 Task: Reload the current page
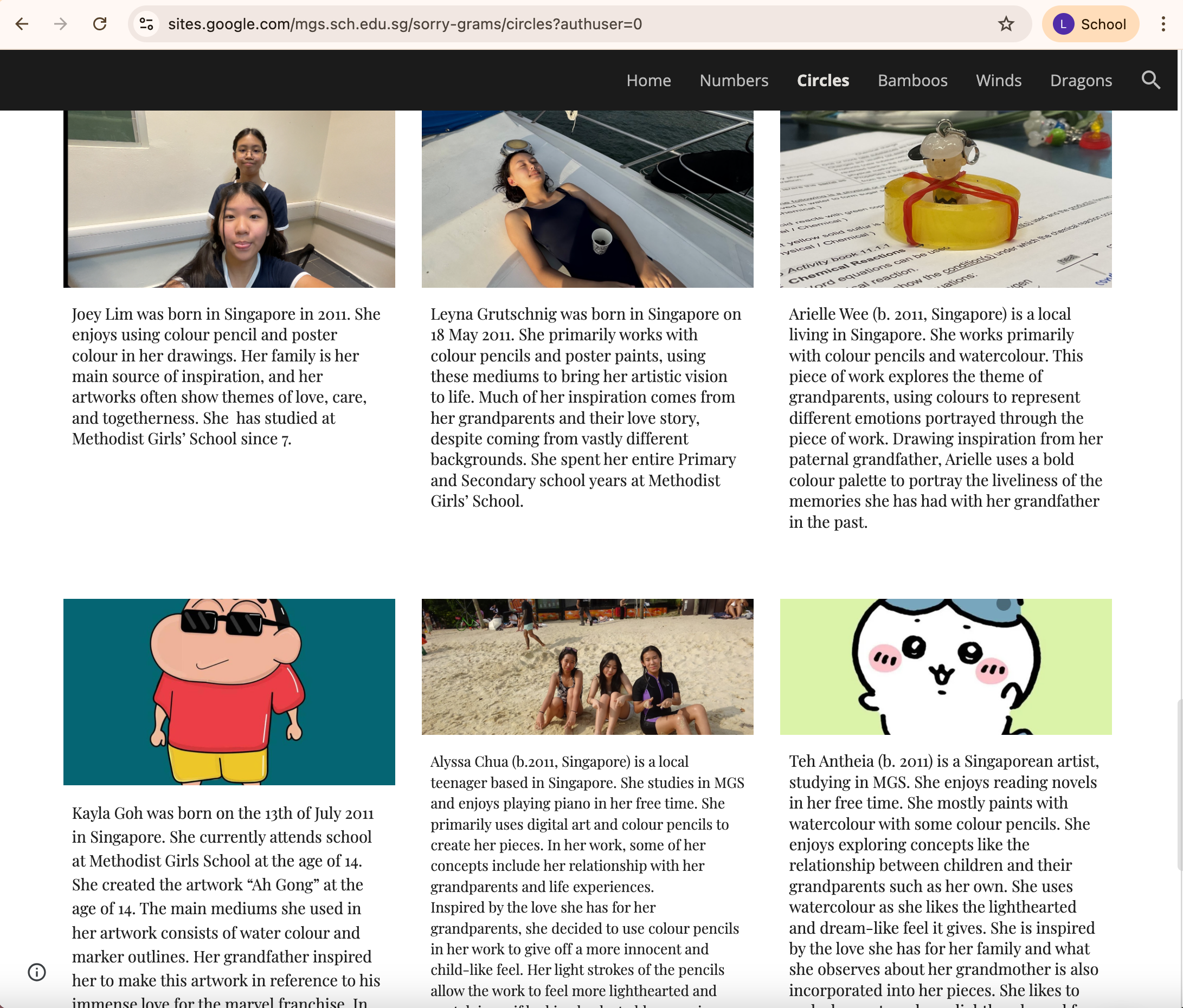[x=100, y=24]
